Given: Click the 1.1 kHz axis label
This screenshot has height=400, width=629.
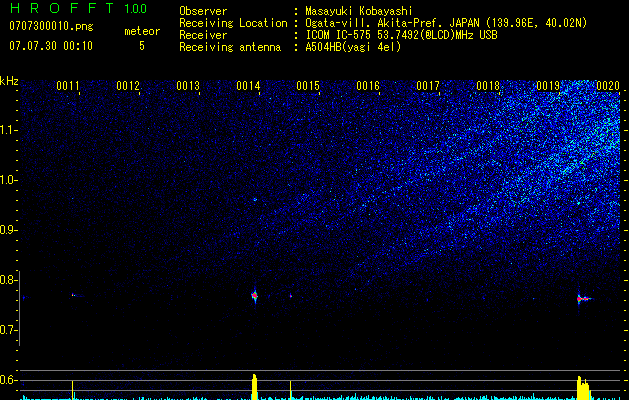Looking at the screenshot, I should click(9, 130).
